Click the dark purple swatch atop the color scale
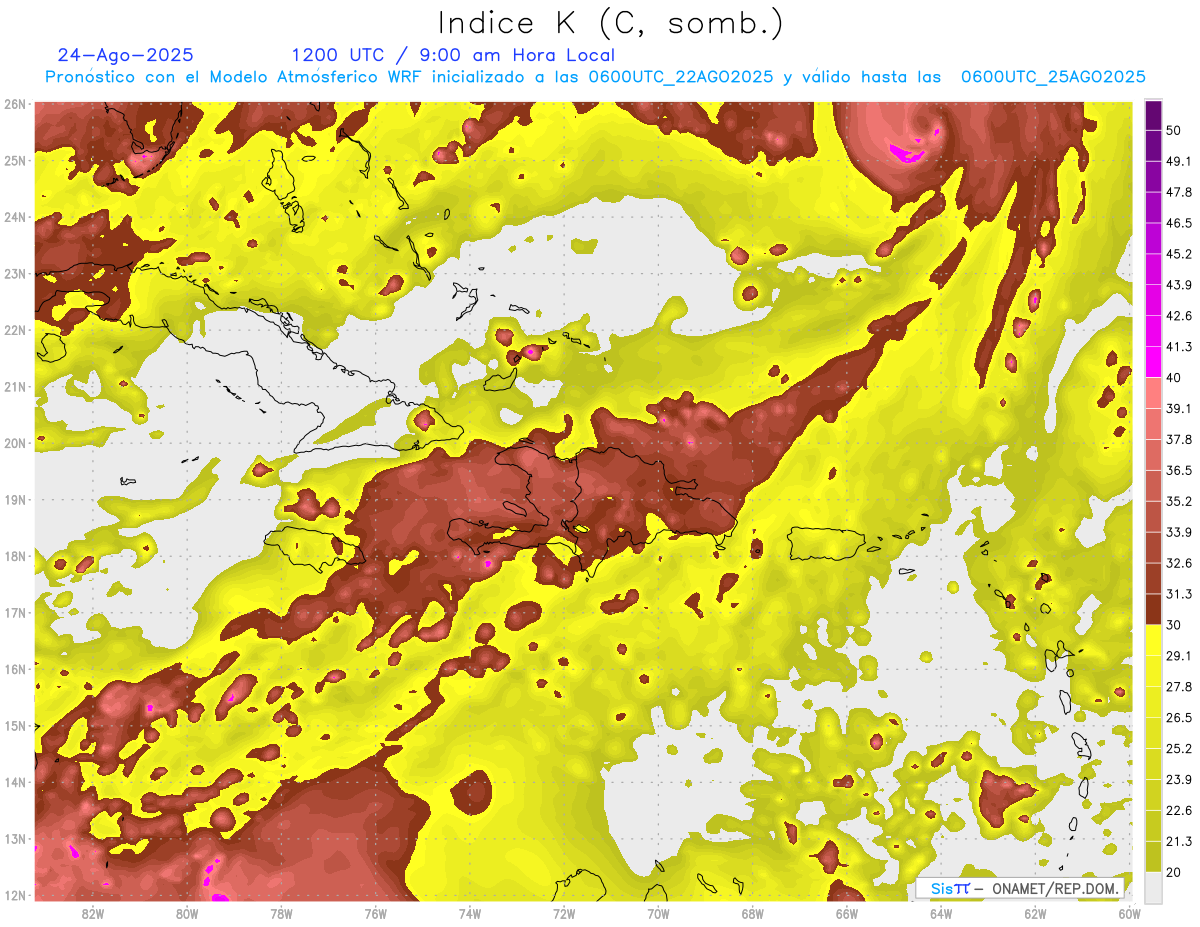Image resolution: width=1200 pixels, height=927 pixels. point(1153,116)
